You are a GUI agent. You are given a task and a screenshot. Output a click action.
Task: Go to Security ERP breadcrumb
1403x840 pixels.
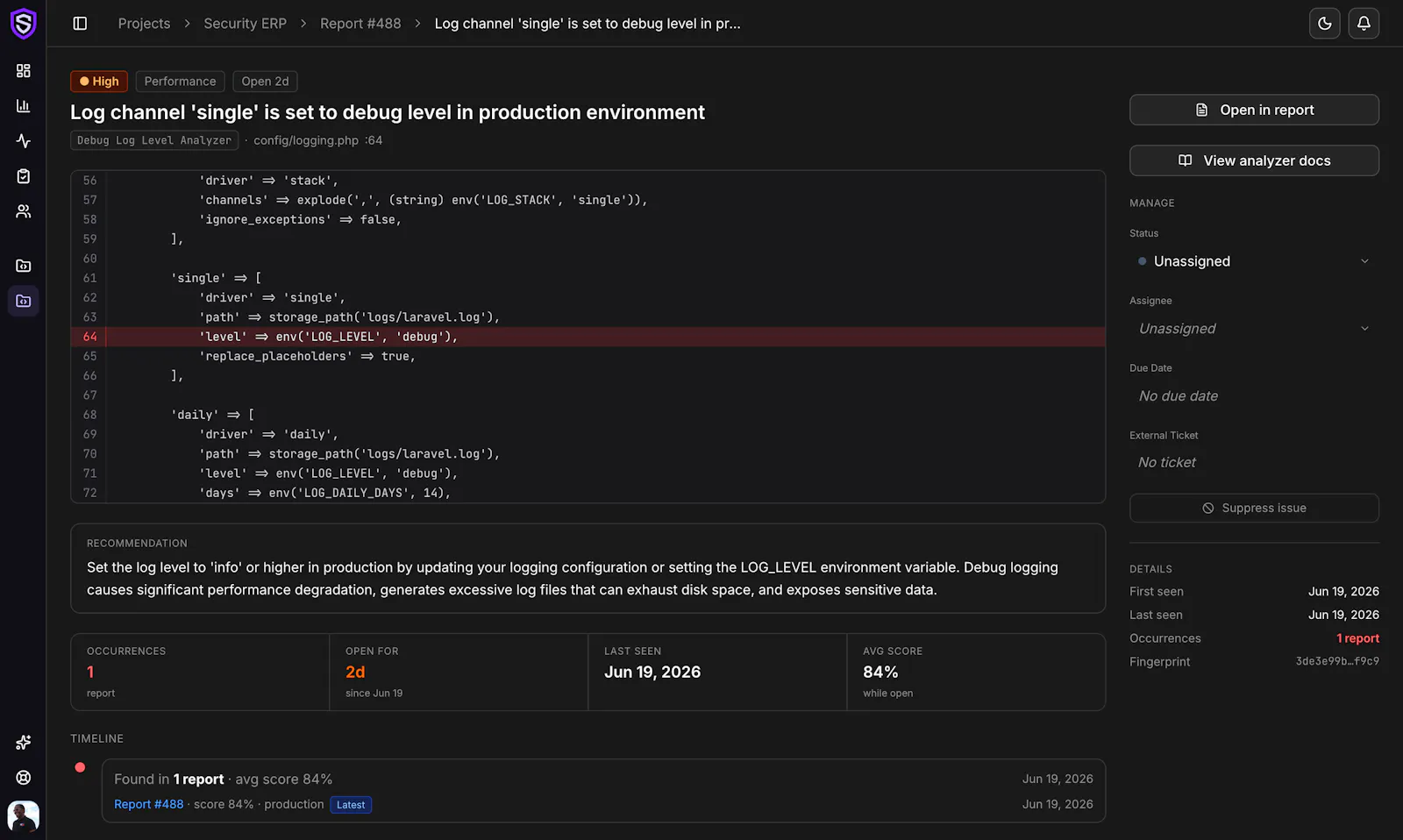[x=245, y=24]
